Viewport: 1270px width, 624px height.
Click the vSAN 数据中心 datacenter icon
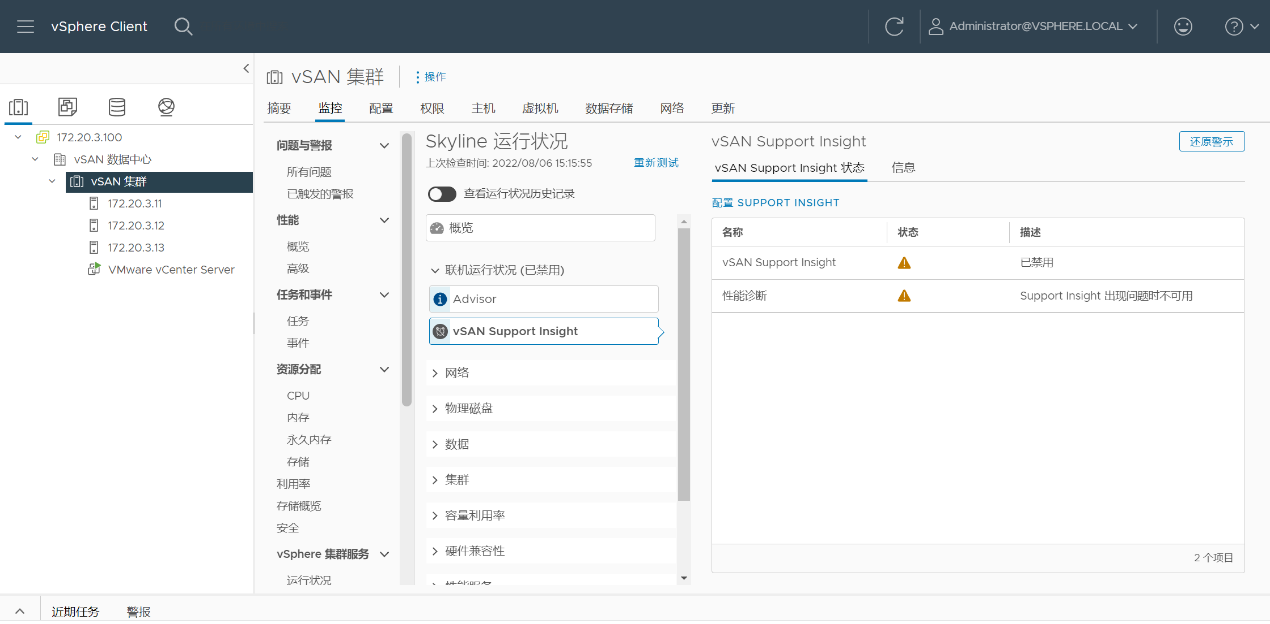pyautogui.click(x=60, y=159)
